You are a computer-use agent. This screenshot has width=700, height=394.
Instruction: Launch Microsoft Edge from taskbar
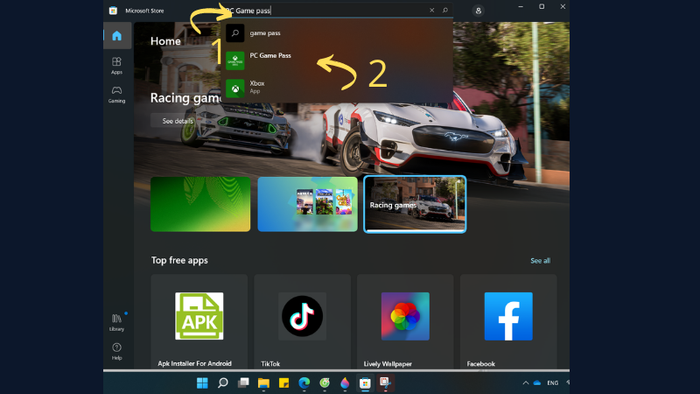304,383
